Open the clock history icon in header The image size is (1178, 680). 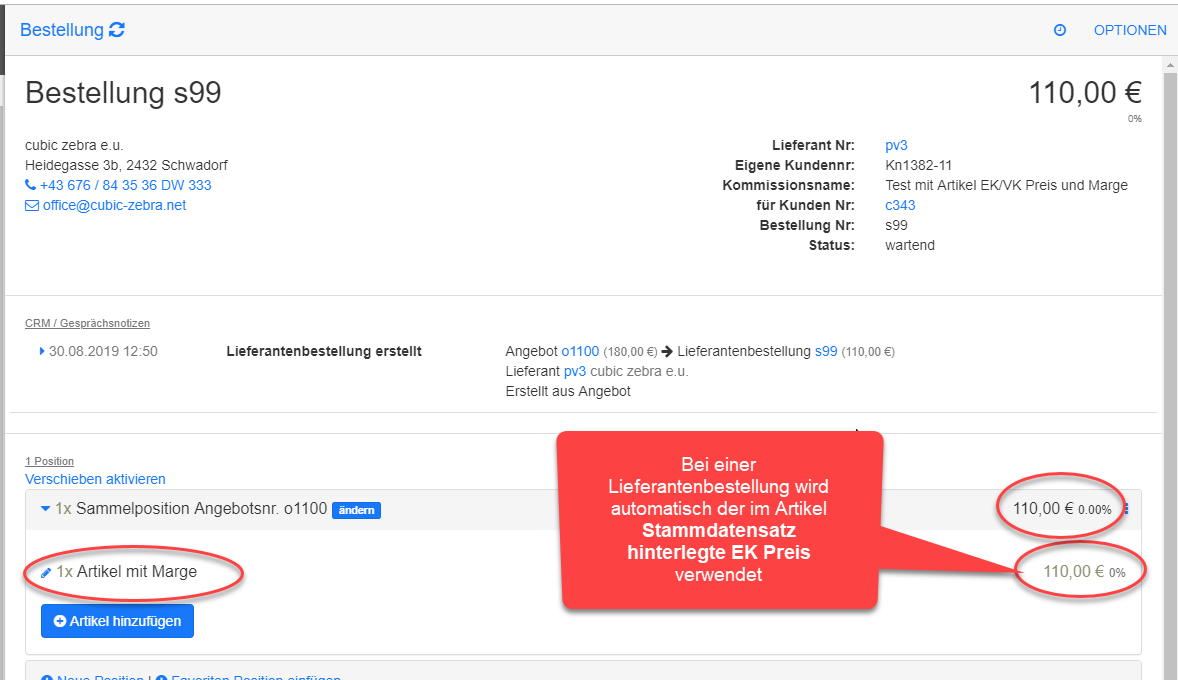[x=1060, y=30]
